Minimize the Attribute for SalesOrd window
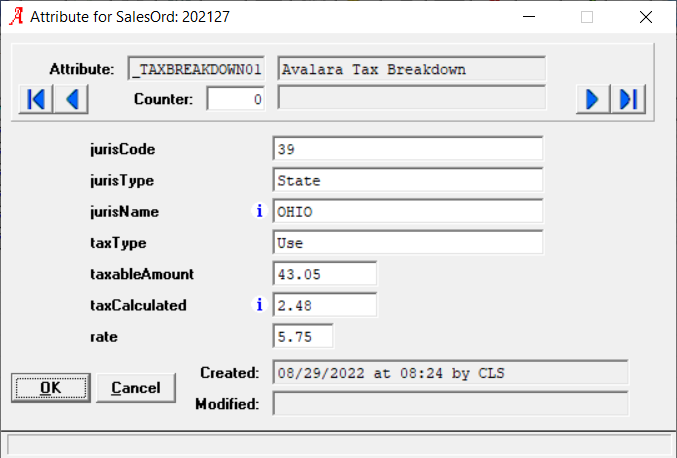Image resolution: width=677 pixels, height=458 pixels. click(x=529, y=17)
